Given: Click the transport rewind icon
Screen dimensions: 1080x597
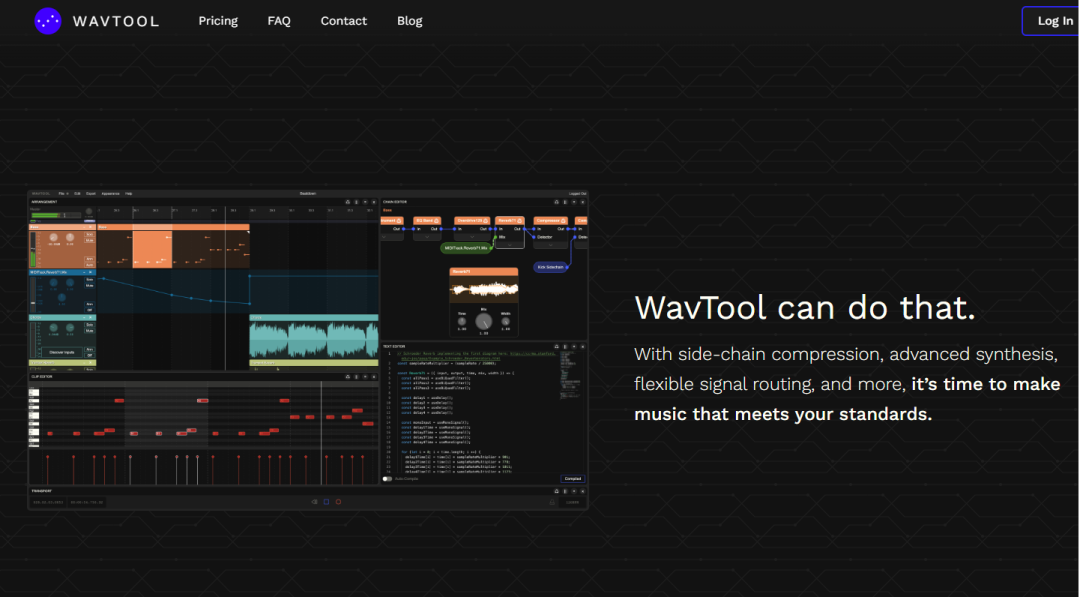Looking at the screenshot, I should coord(315,502).
